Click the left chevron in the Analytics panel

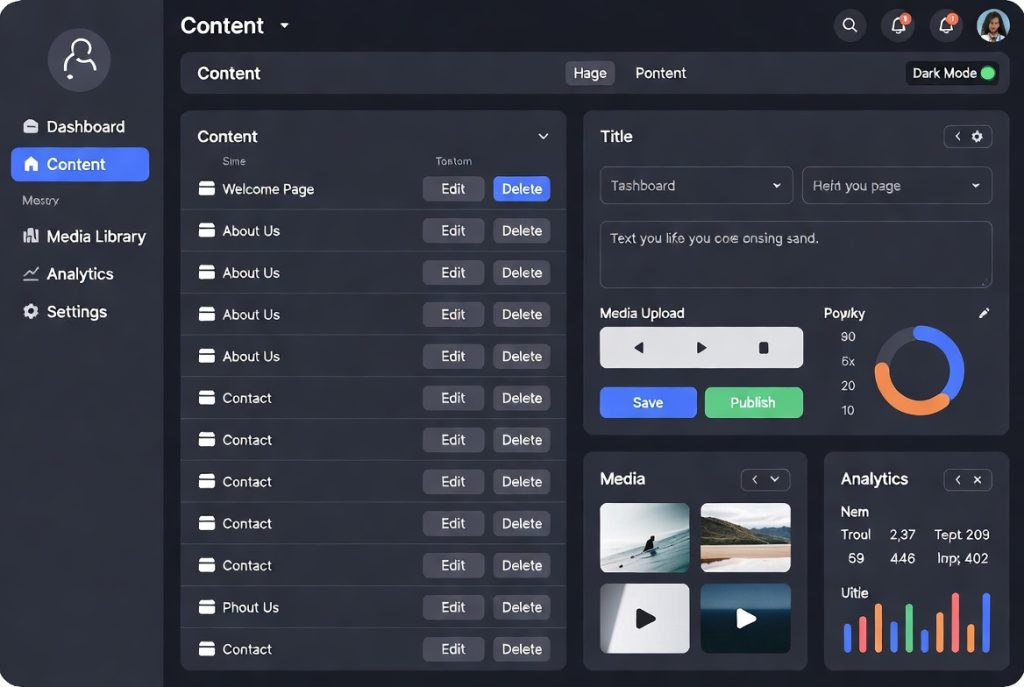[957, 480]
